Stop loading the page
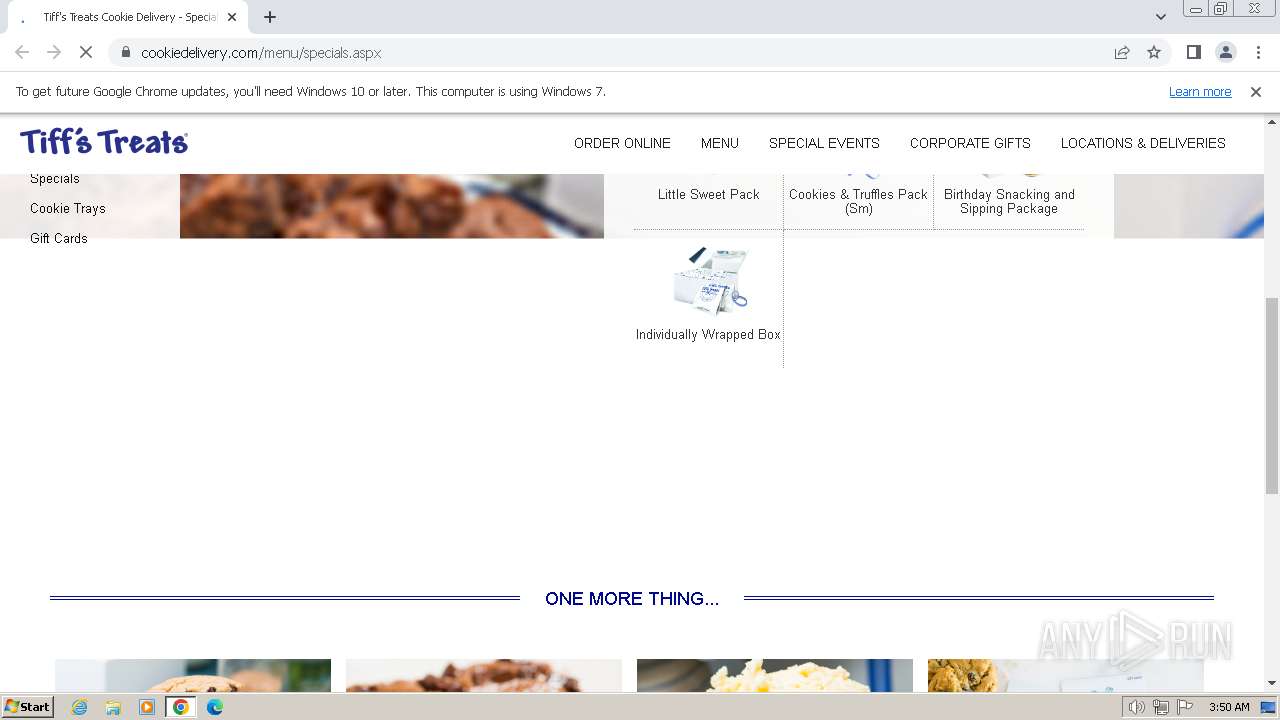The height and width of the screenshot is (720, 1280). 86,52
